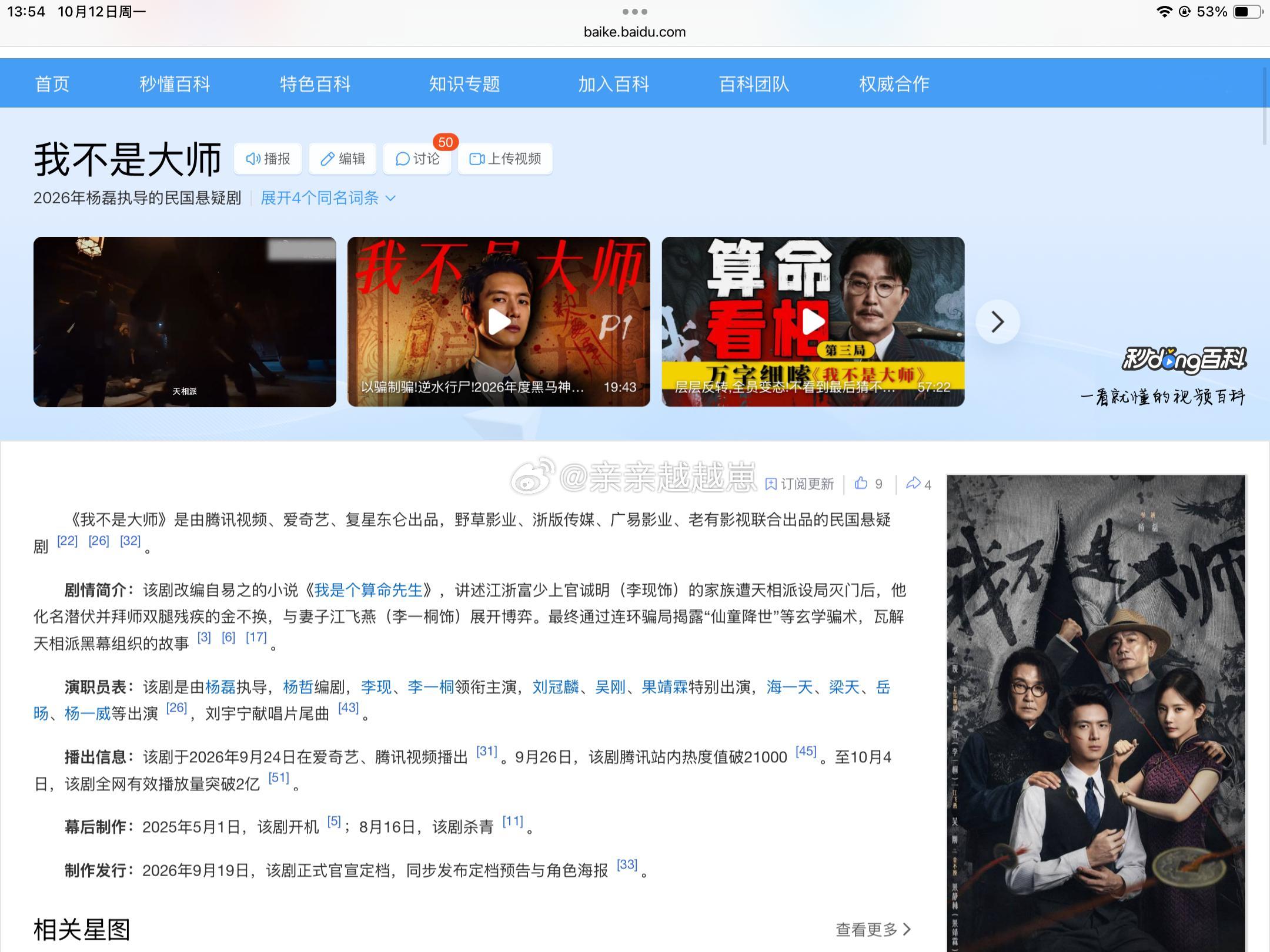
Task: Open the first 天相派 video thumbnail
Action: point(185,321)
